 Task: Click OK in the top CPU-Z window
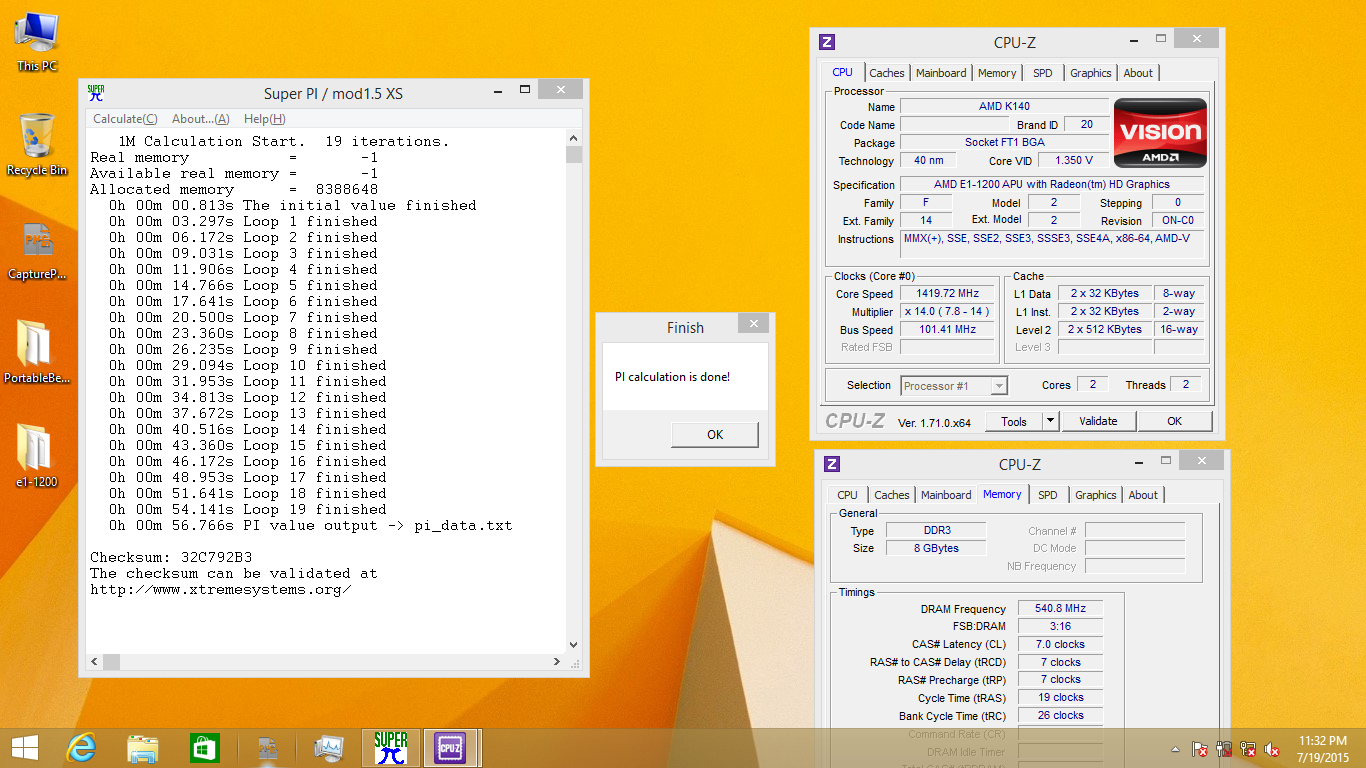click(1175, 421)
